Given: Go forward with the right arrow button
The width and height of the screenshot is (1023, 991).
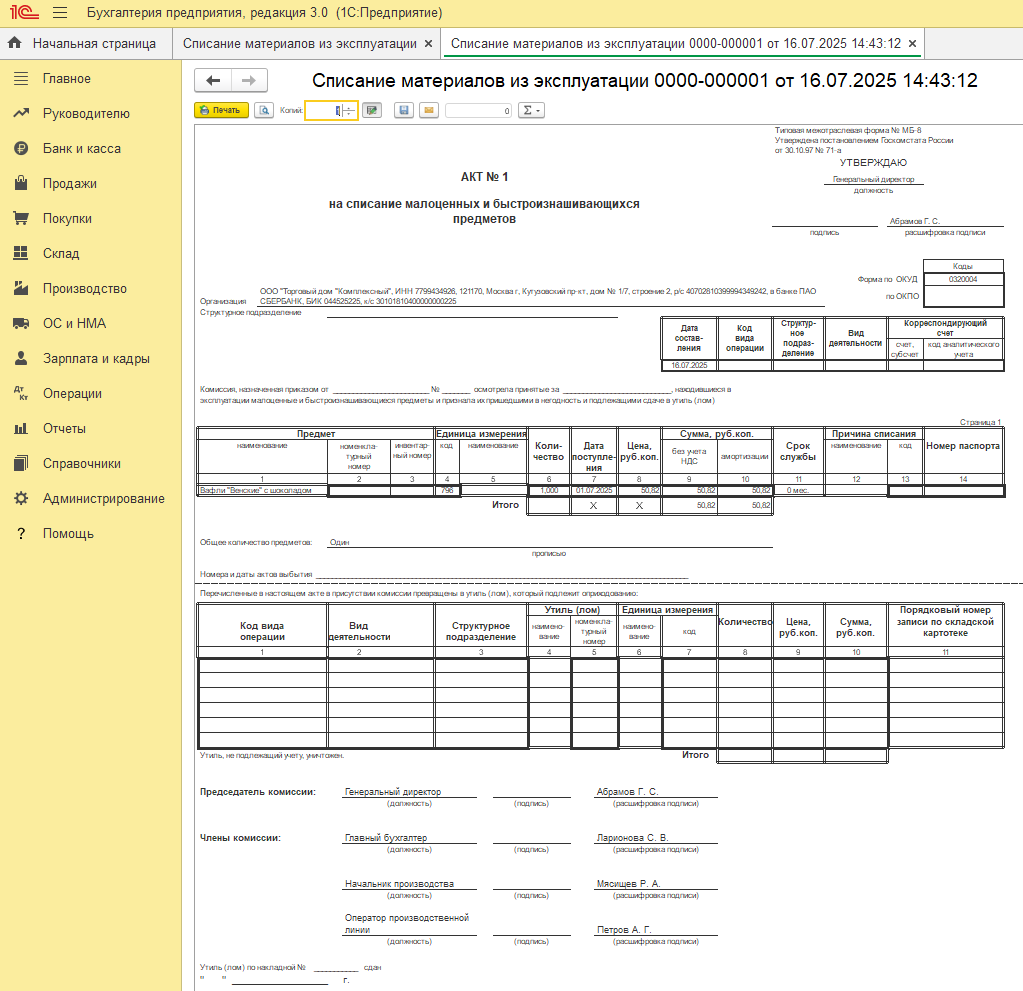Looking at the screenshot, I should (x=249, y=80).
